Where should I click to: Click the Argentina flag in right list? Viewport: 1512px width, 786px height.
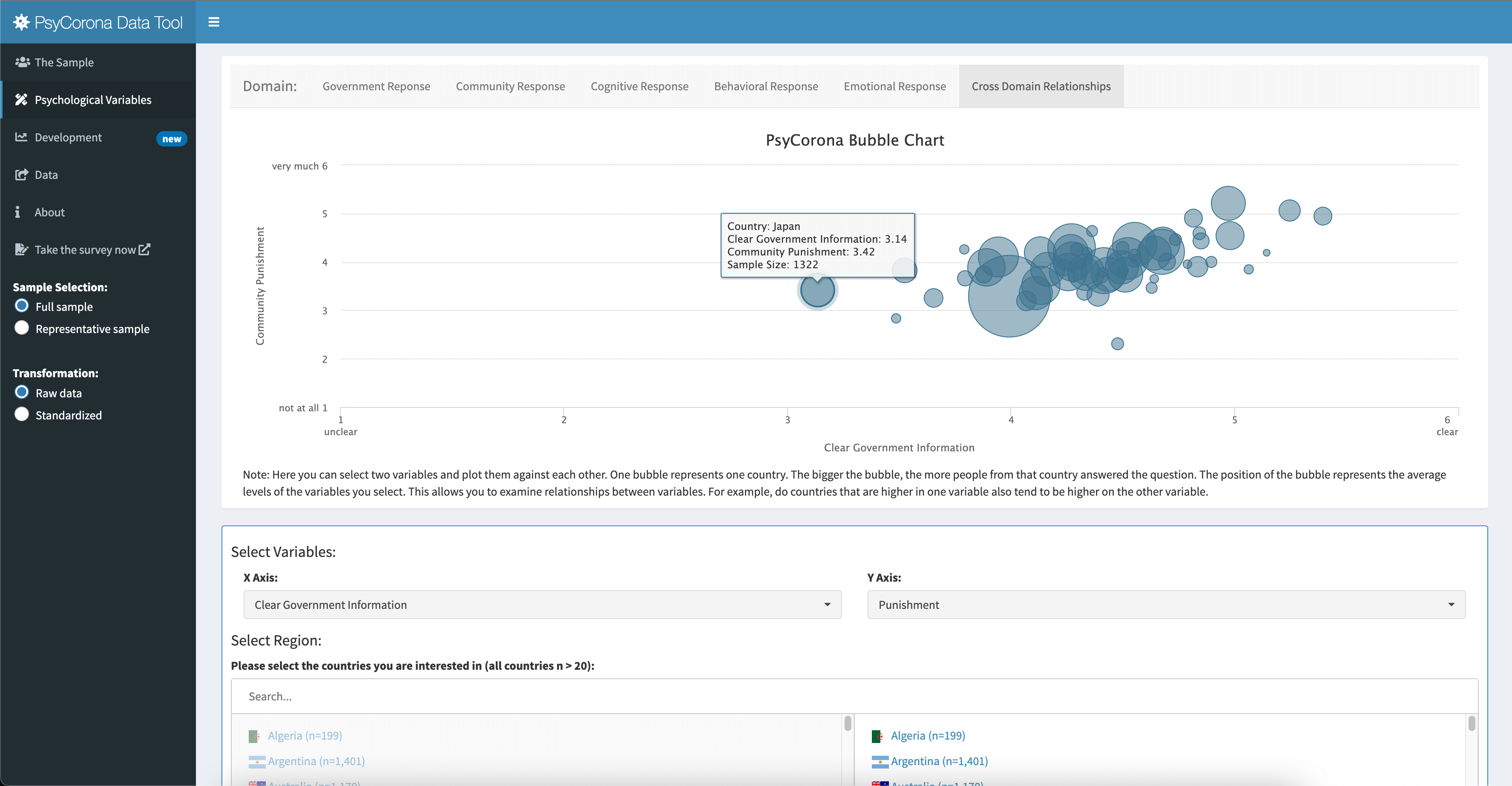point(880,761)
